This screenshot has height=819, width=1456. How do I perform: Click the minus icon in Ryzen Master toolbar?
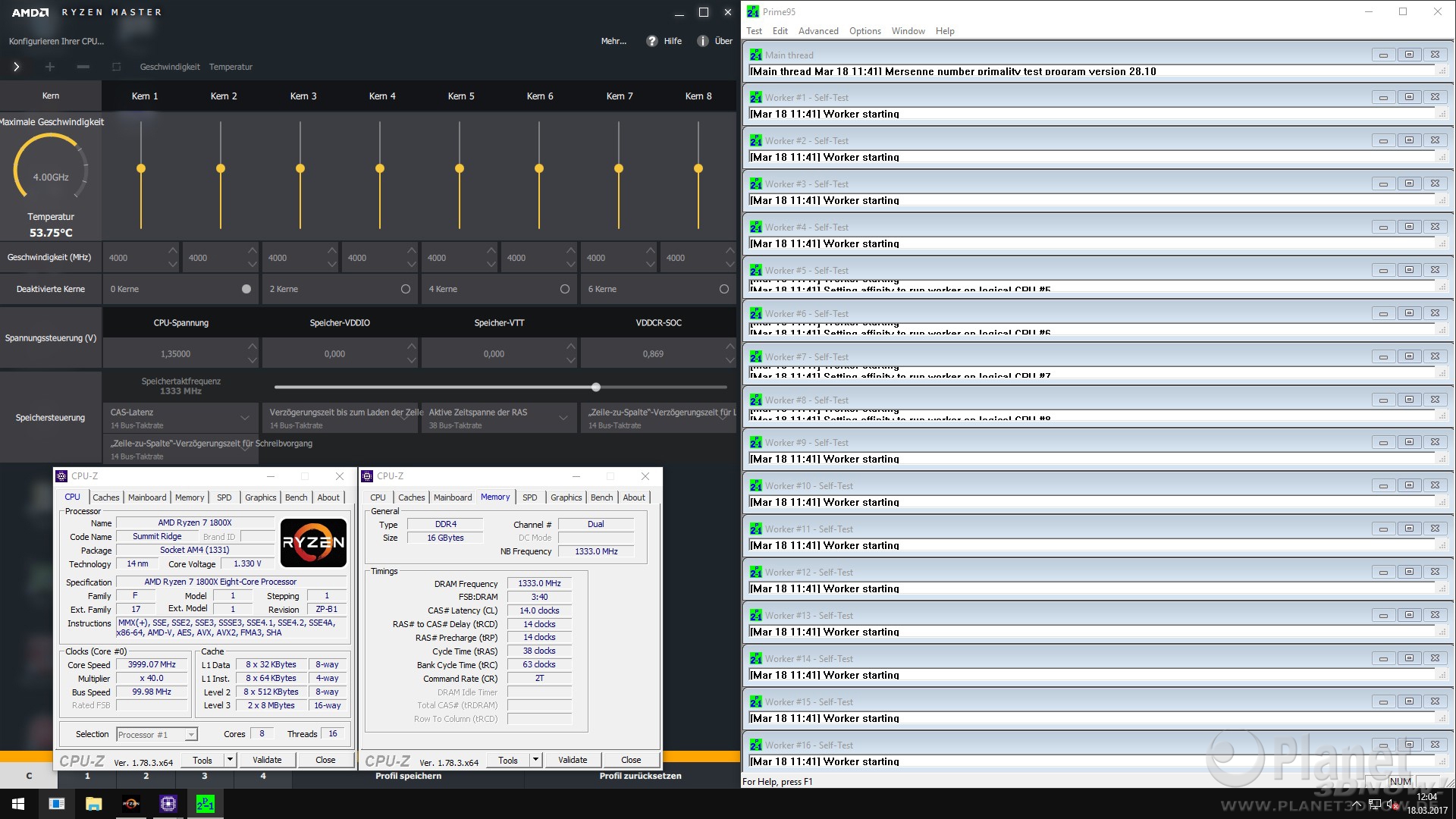point(83,67)
